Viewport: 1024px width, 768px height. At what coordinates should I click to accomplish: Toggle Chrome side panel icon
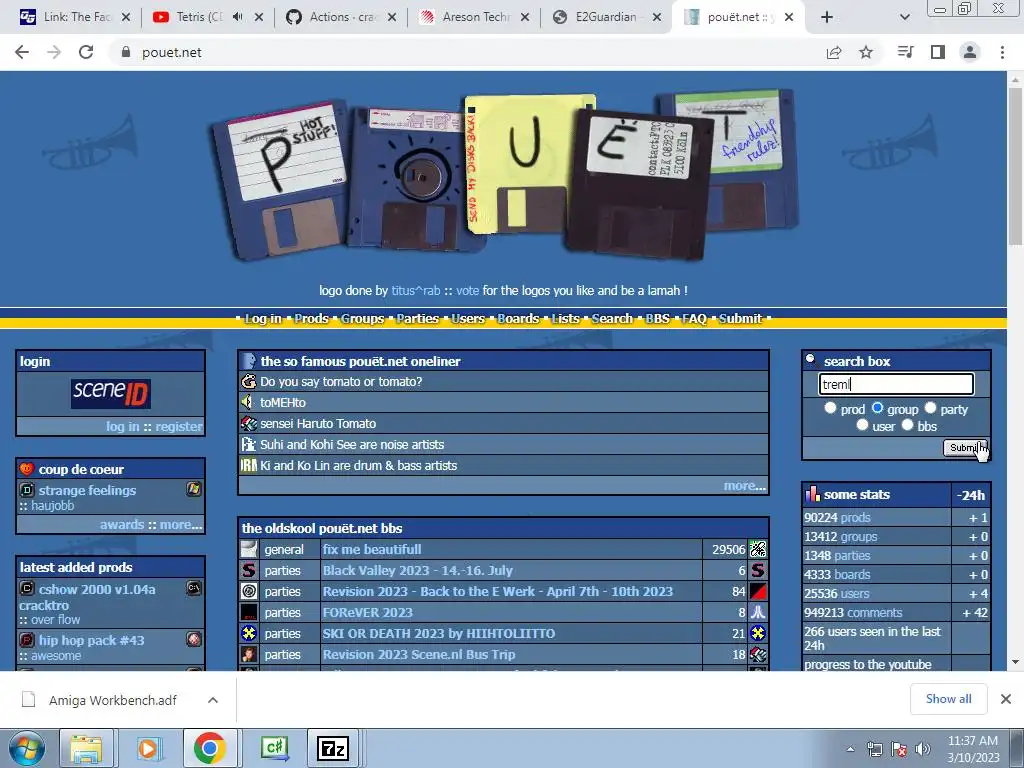tap(938, 52)
